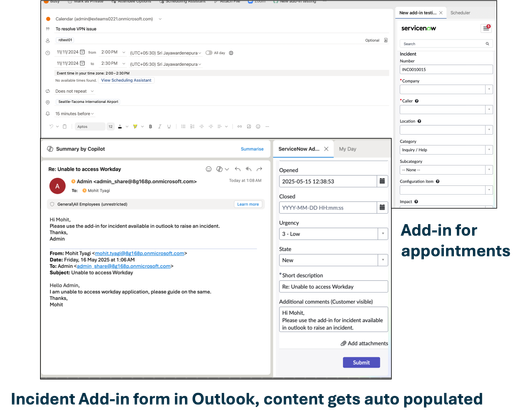Click the Paste clipboard icon in the toolbar
This screenshot has width=531, height=420.
click(65, 127)
